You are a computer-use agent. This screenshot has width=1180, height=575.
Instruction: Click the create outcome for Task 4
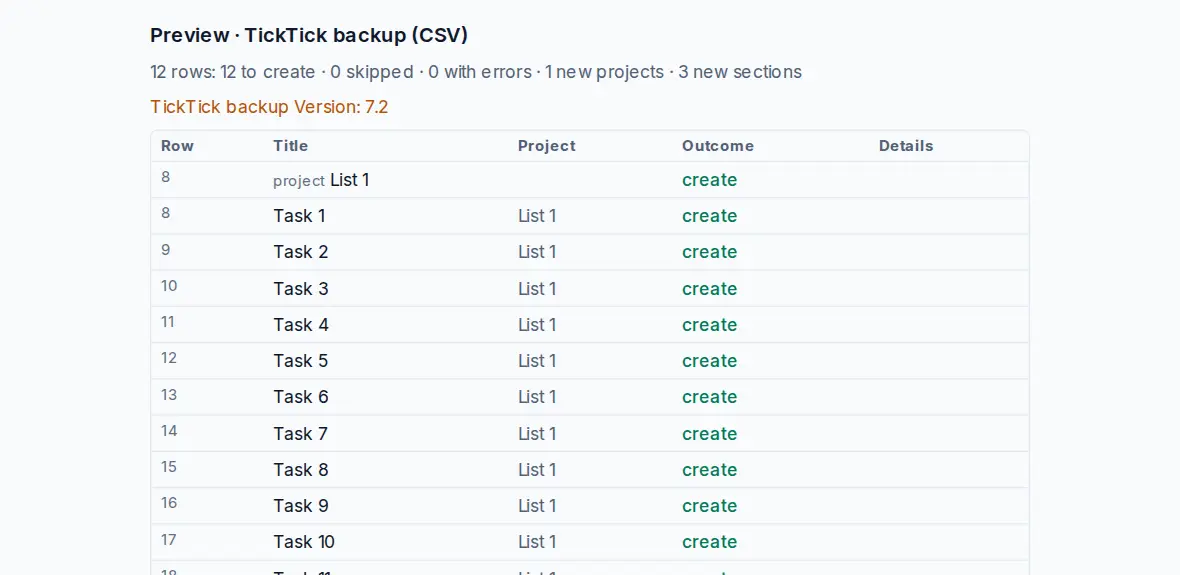(x=710, y=325)
